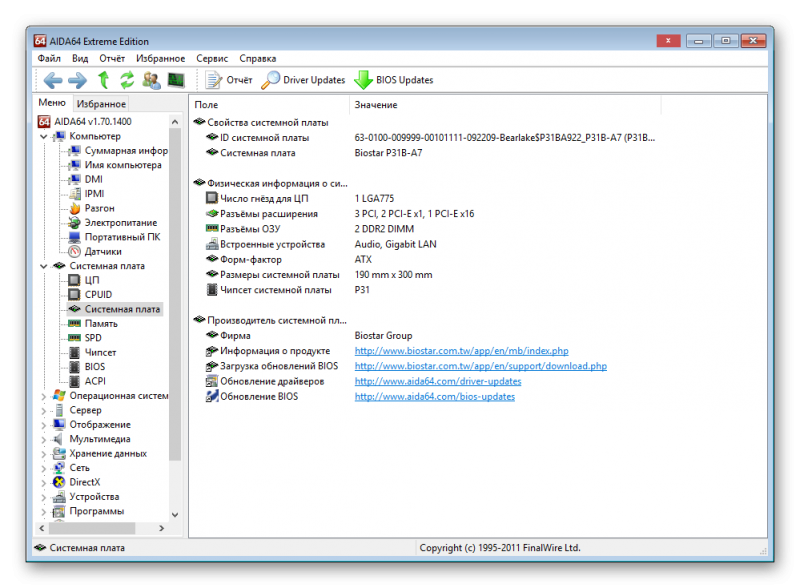Open the Справка menu

[258, 59]
